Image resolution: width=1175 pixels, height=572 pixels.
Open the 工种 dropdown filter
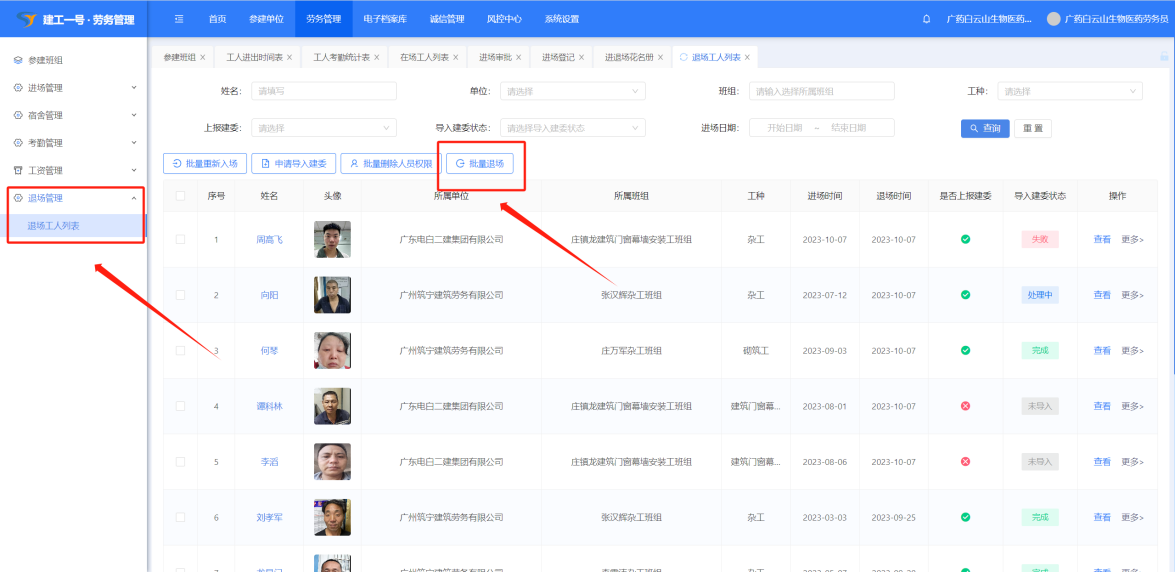[1069, 91]
